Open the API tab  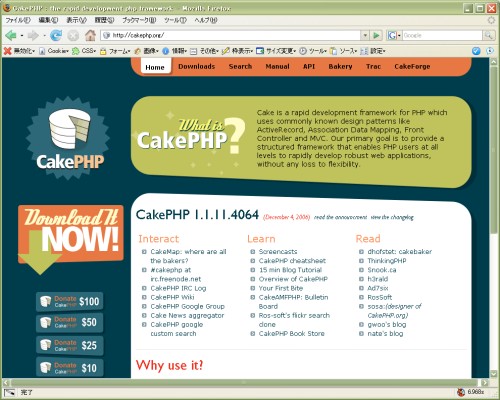(309, 66)
